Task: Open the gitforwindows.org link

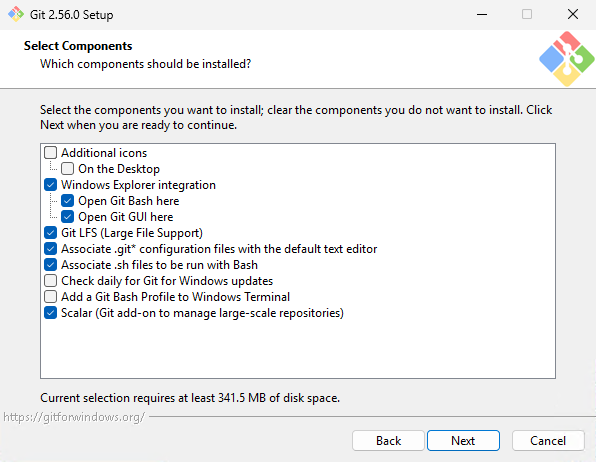Action: (74, 417)
